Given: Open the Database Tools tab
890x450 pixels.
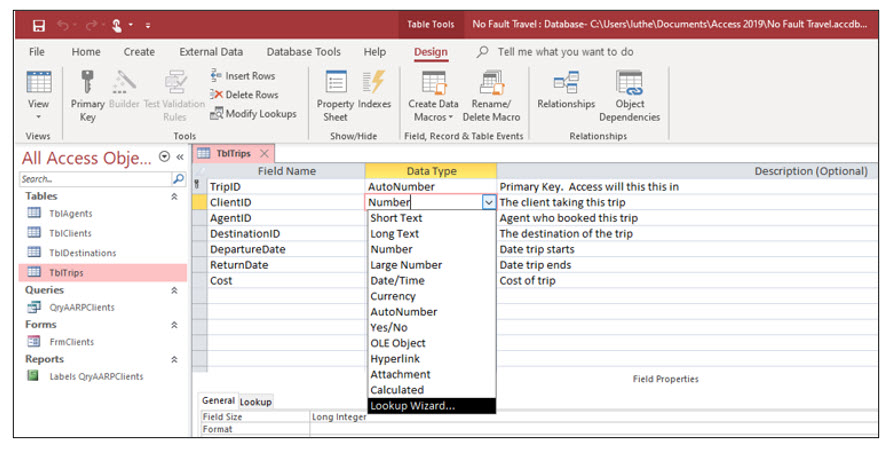Looking at the screenshot, I should (x=304, y=52).
